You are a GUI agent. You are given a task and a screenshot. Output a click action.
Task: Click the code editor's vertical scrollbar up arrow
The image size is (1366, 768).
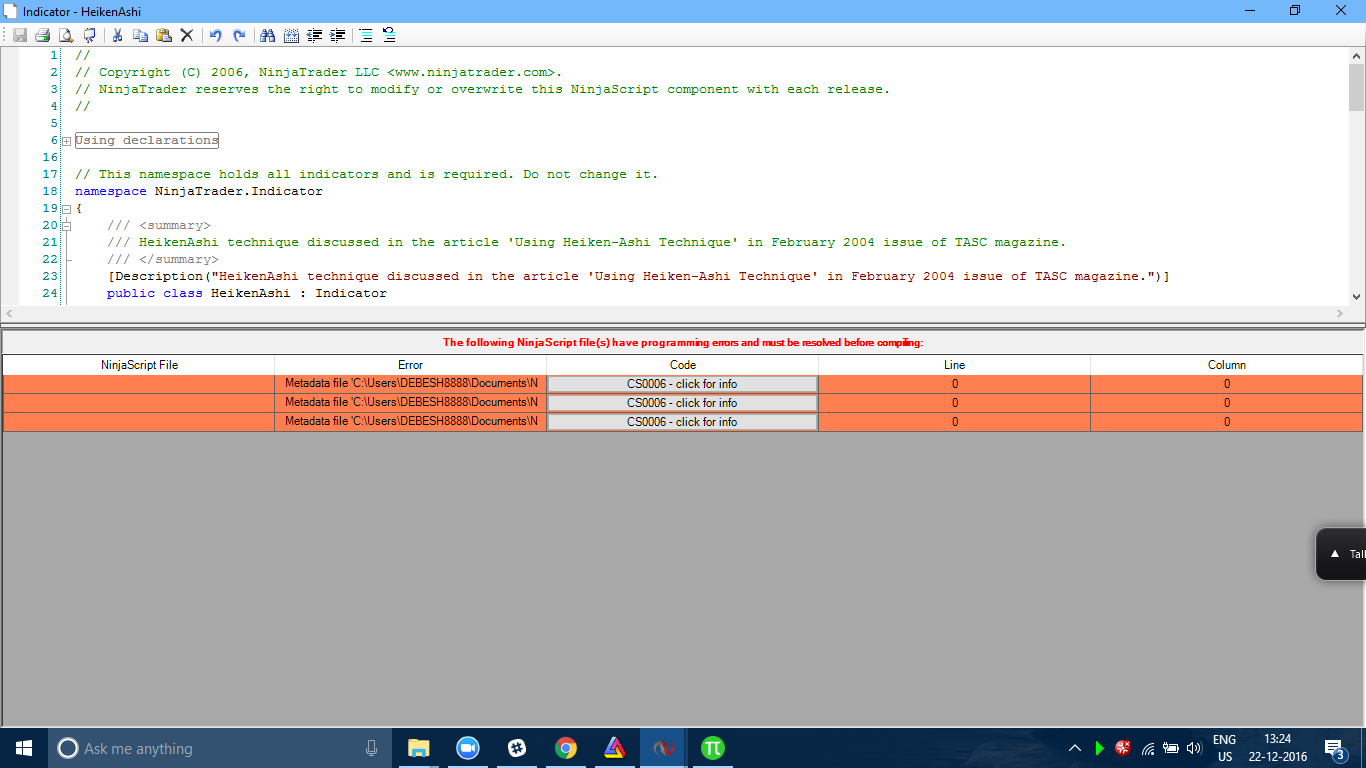1356,56
